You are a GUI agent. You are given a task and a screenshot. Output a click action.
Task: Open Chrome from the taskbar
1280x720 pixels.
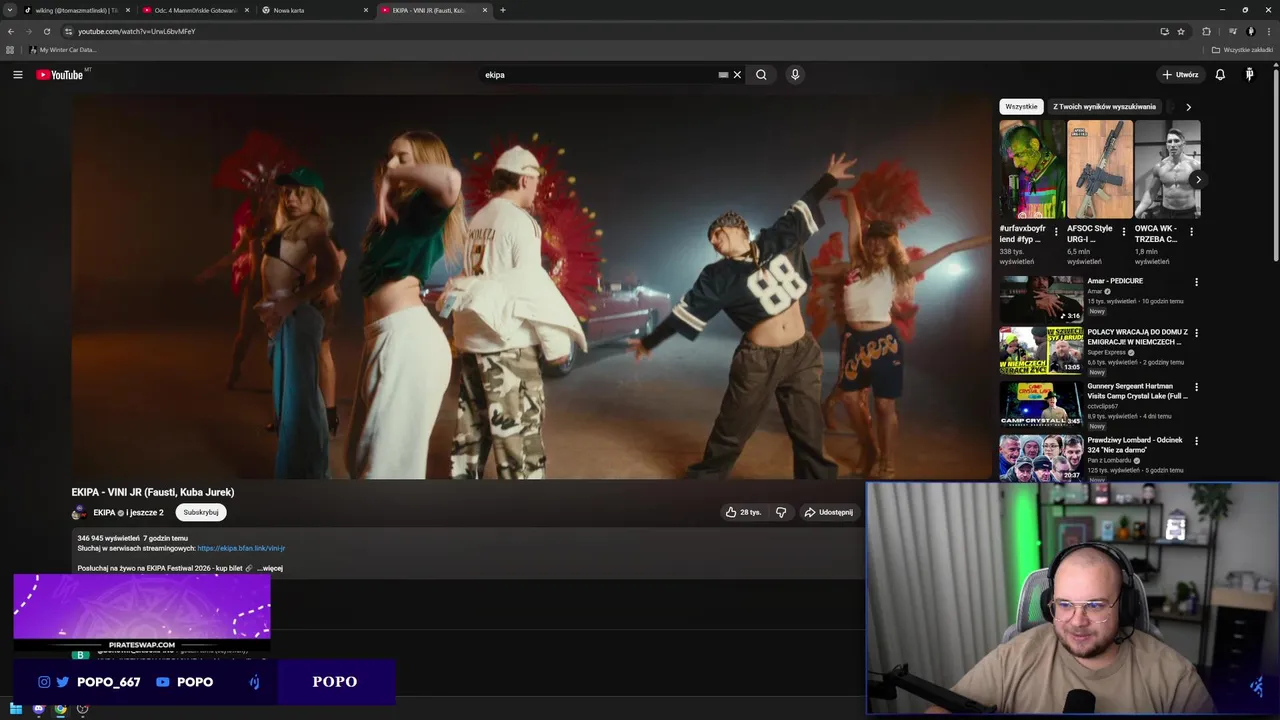pos(60,709)
